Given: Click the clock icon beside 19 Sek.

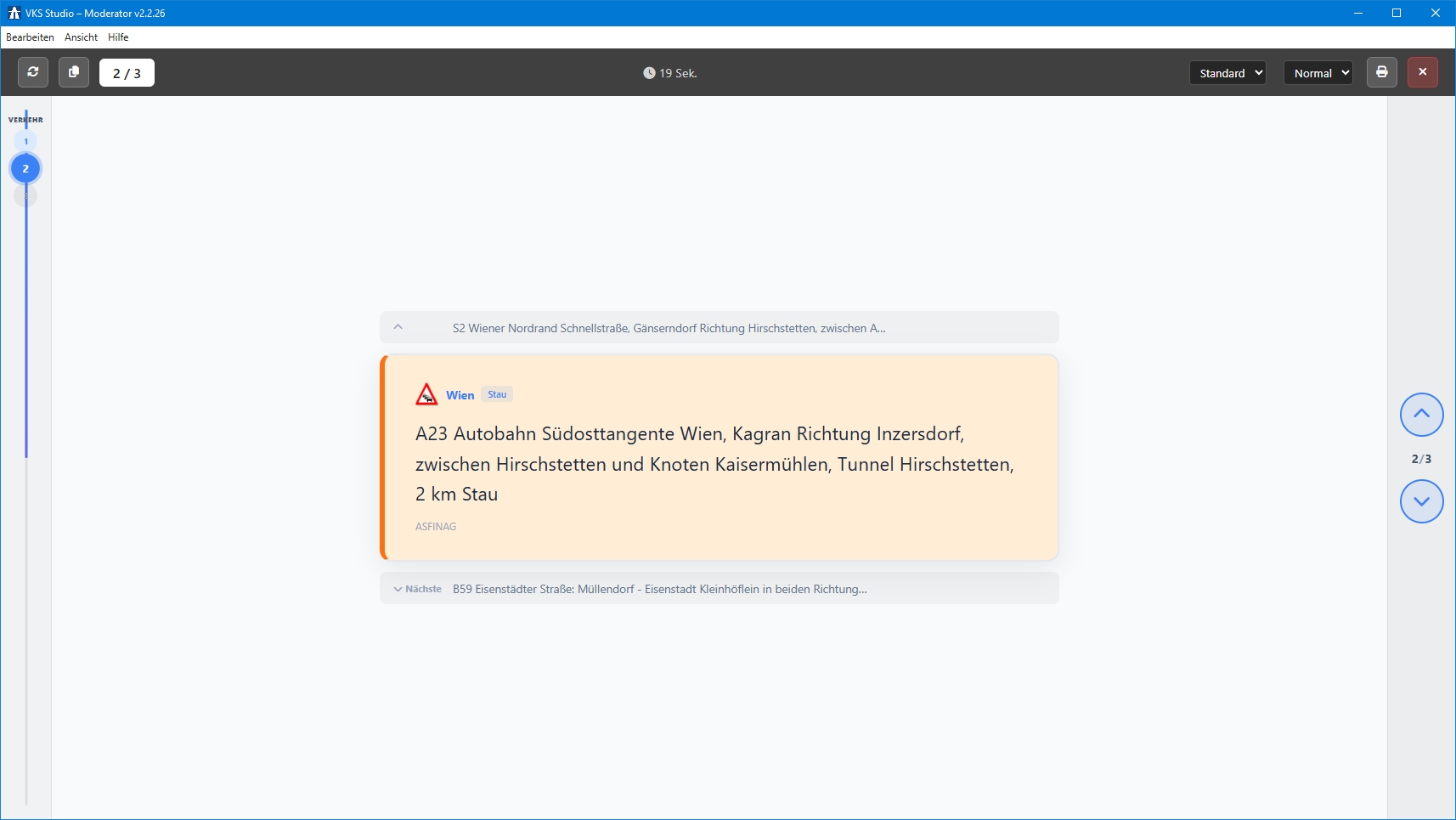Looking at the screenshot, I should click(649, 73).
